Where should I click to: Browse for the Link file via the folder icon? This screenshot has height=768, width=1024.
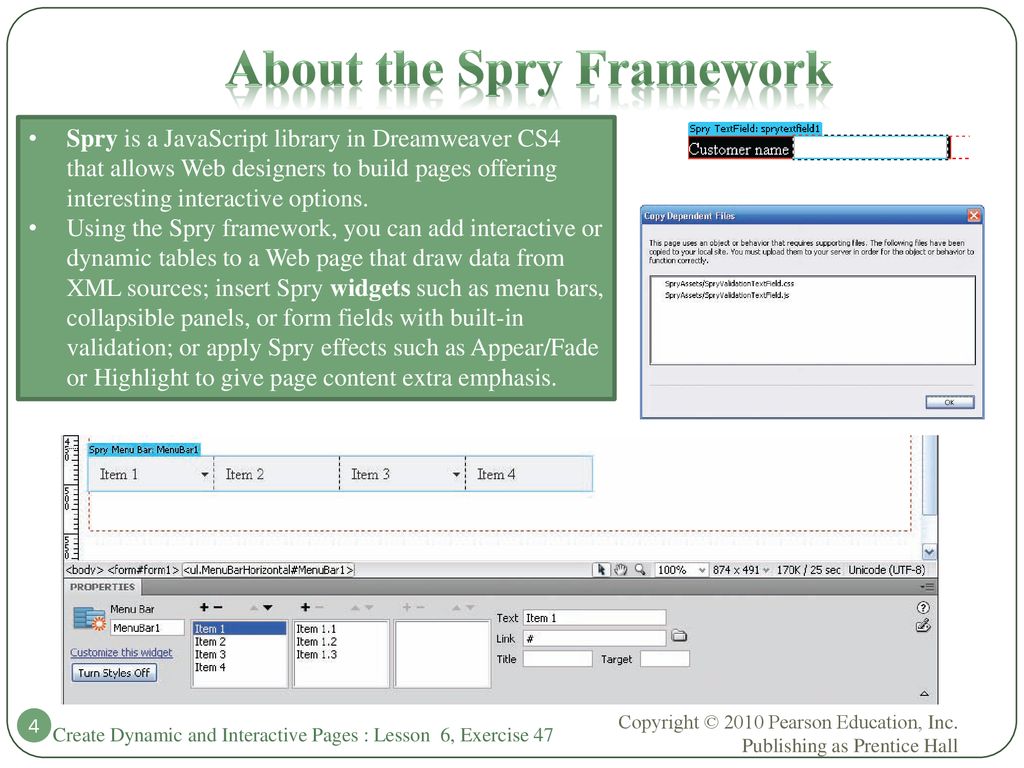click(679, 636)
